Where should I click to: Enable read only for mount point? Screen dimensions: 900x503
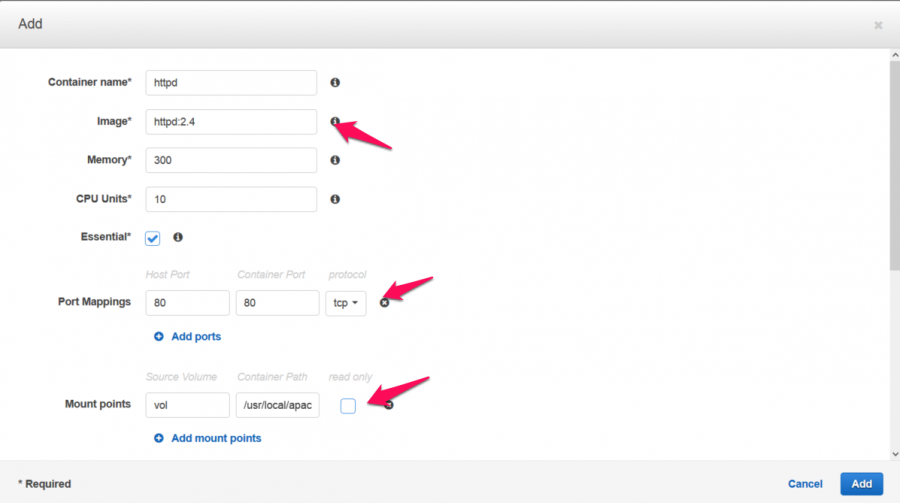(x=348, y=406)
